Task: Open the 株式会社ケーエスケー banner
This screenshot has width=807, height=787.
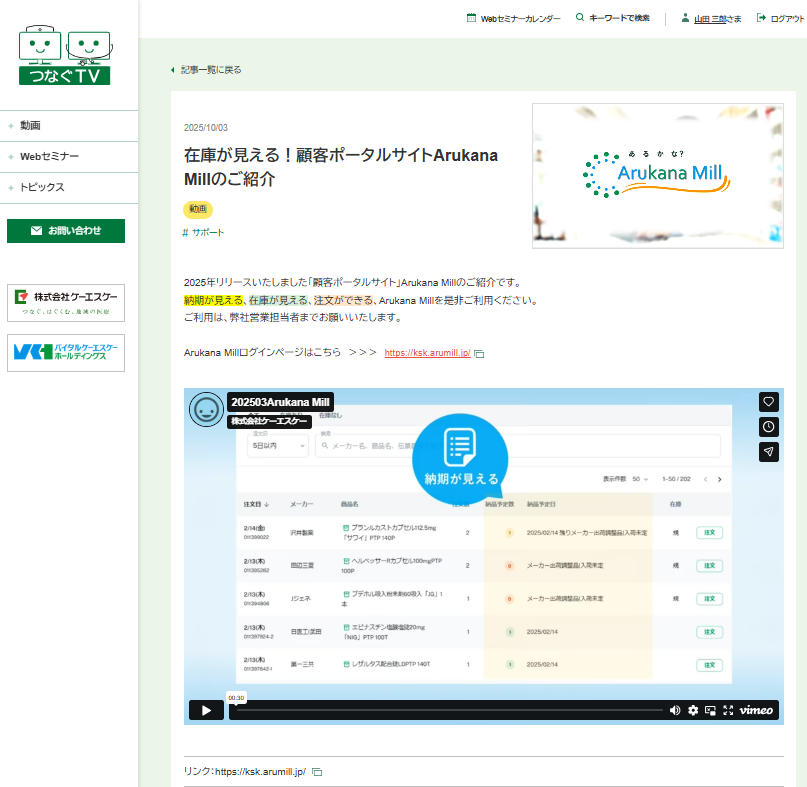Action: pos(66,302)
